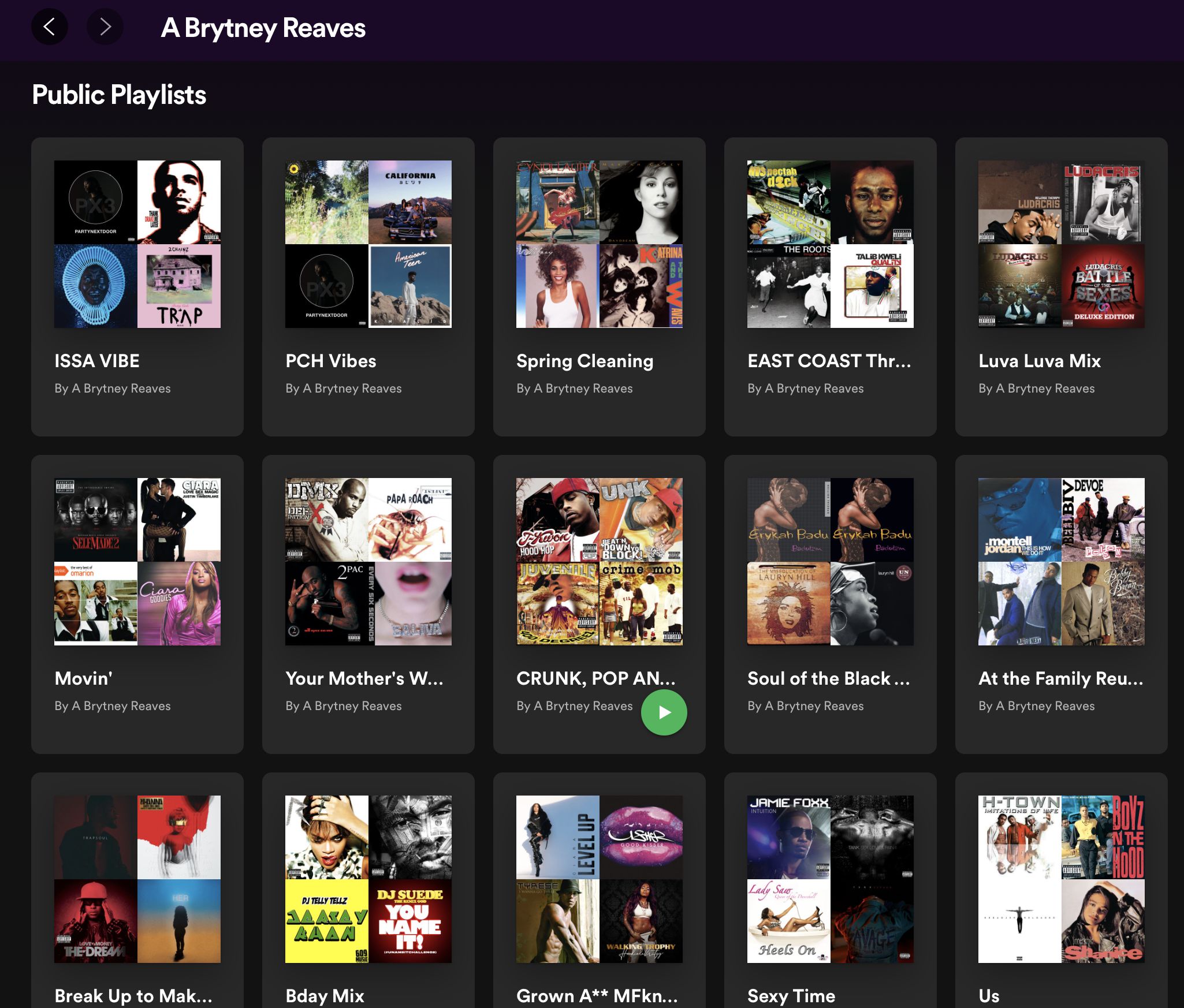
Task: Open CRUNK, POP AN... playlist cover
Action: (x=600, y=562)
